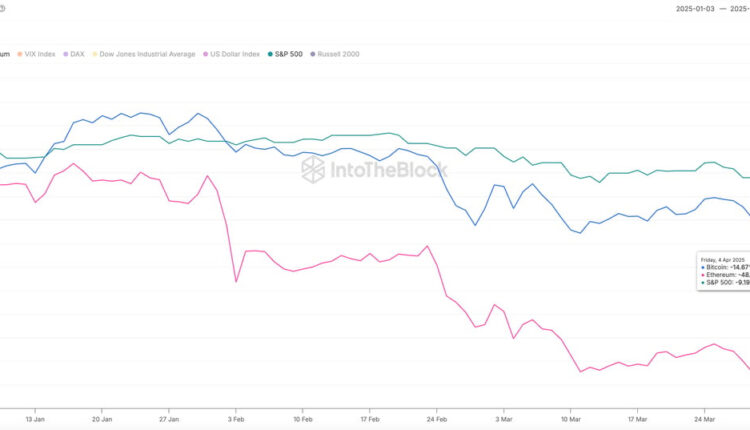Click the tooltip date Friday, 4 Apr 2025
750x430 pixels.
tap(725, 259)
